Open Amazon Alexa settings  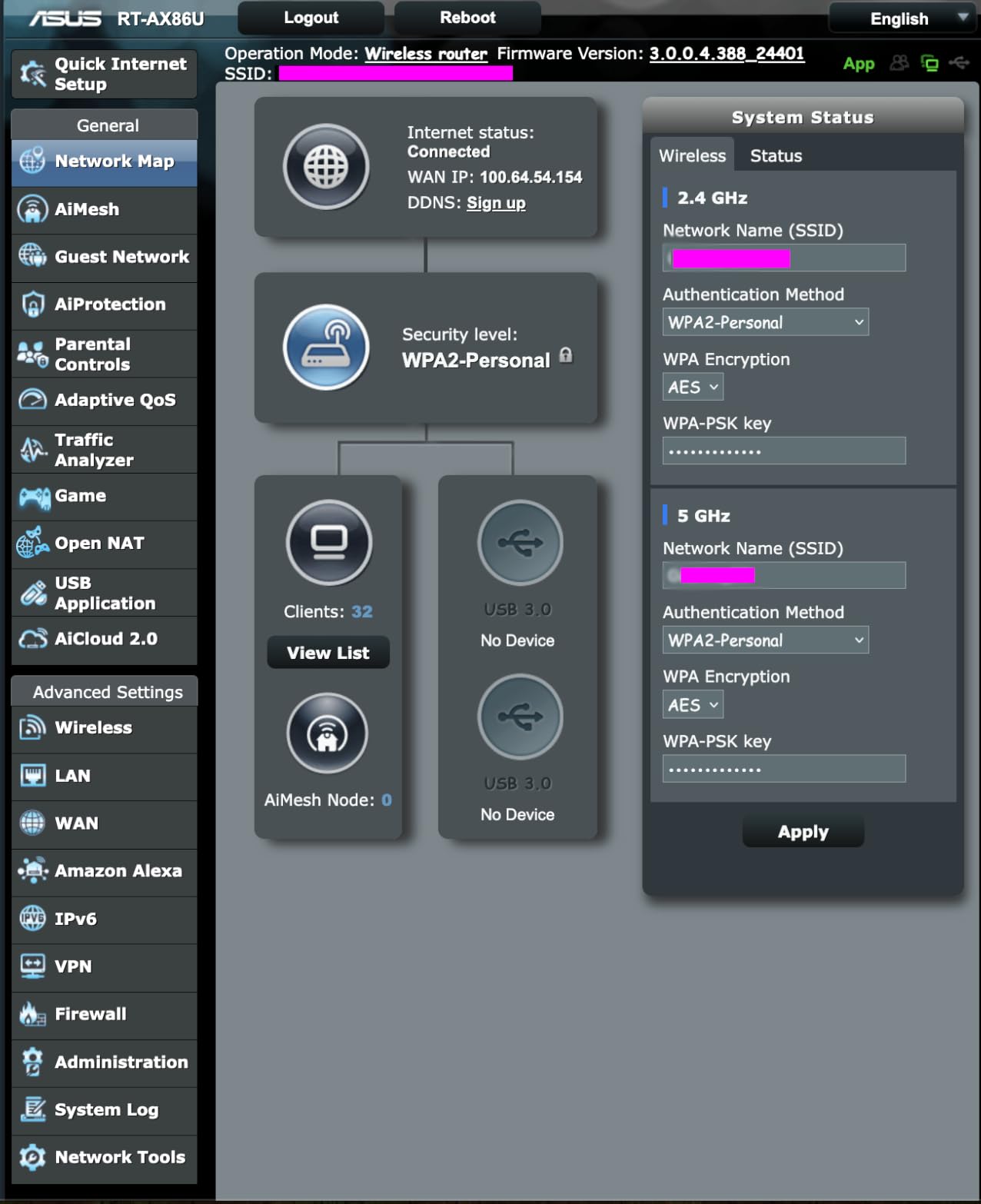pos(105,872)
